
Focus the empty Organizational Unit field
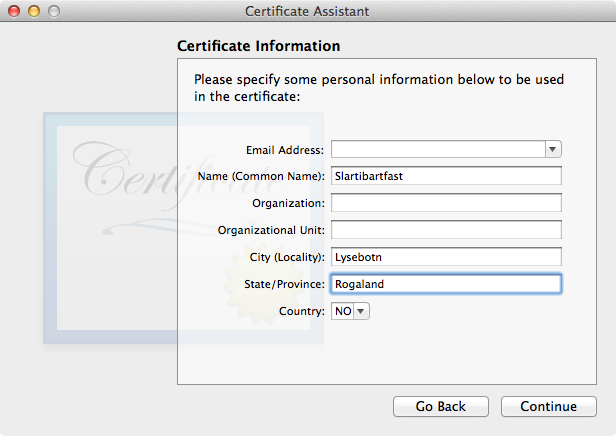click(446, 230)
